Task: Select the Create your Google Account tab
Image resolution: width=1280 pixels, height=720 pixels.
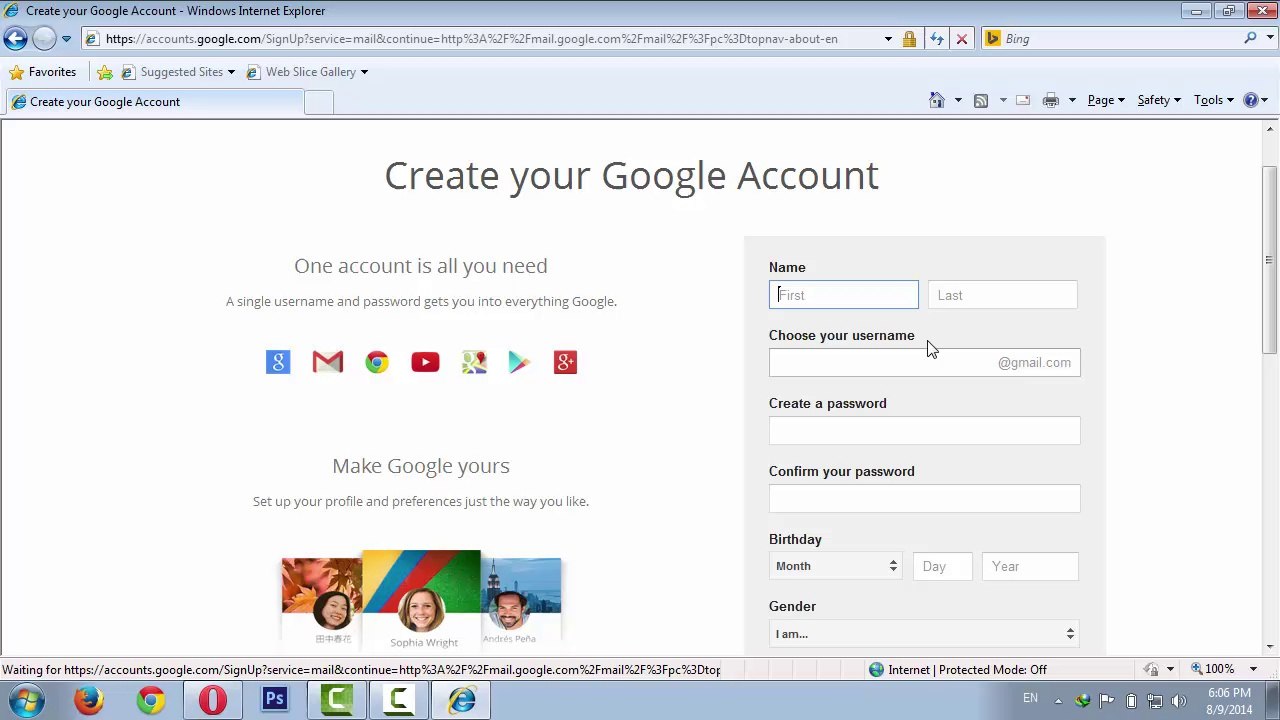Action: click(x=153, y=102)
